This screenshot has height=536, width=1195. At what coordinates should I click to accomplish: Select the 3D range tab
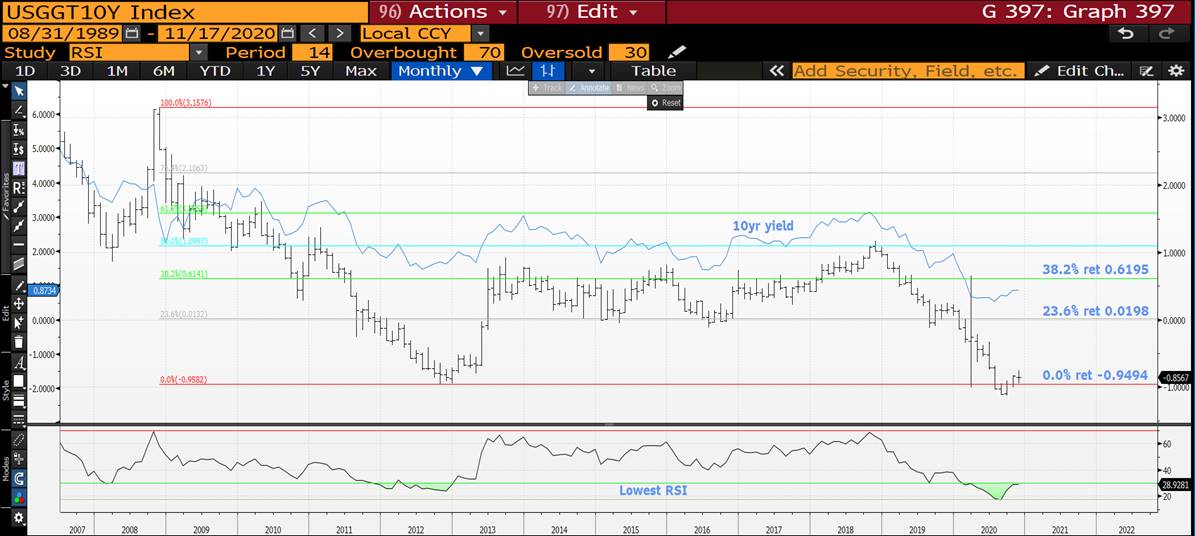(x=71, y=71)
